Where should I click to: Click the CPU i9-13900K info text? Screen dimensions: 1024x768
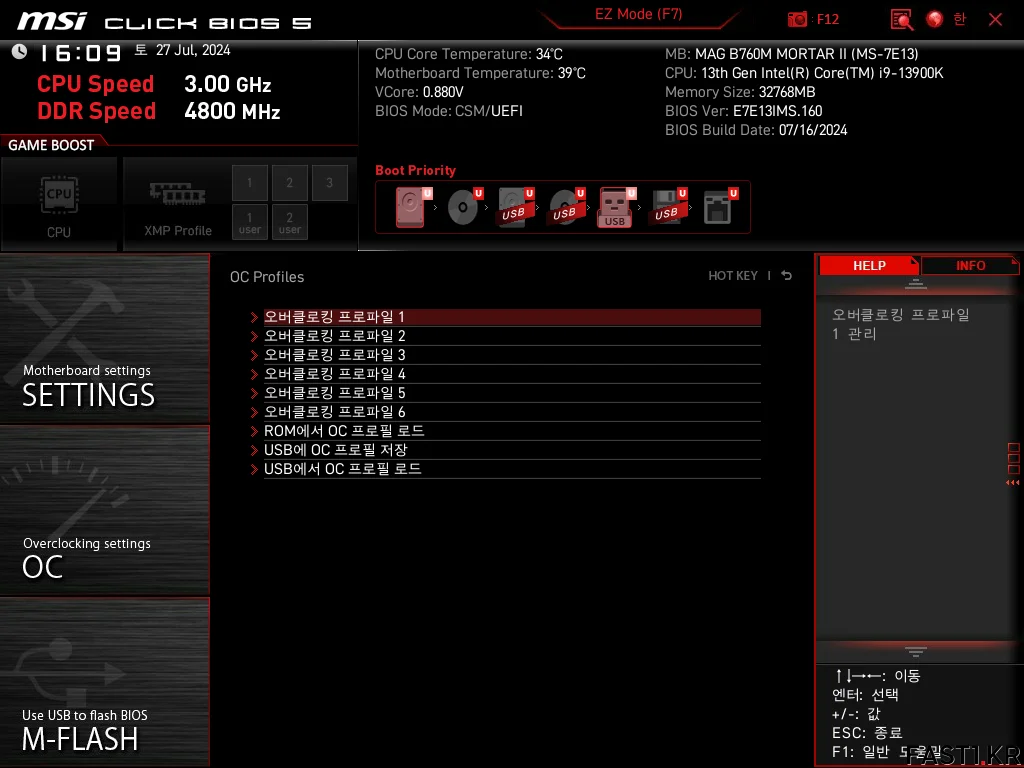[x=804, y=73]
